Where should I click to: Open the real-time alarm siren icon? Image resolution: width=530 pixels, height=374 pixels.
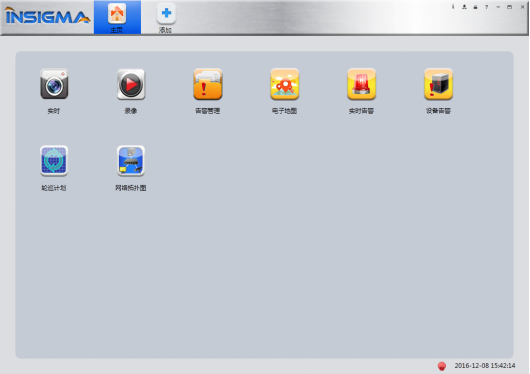361,84
